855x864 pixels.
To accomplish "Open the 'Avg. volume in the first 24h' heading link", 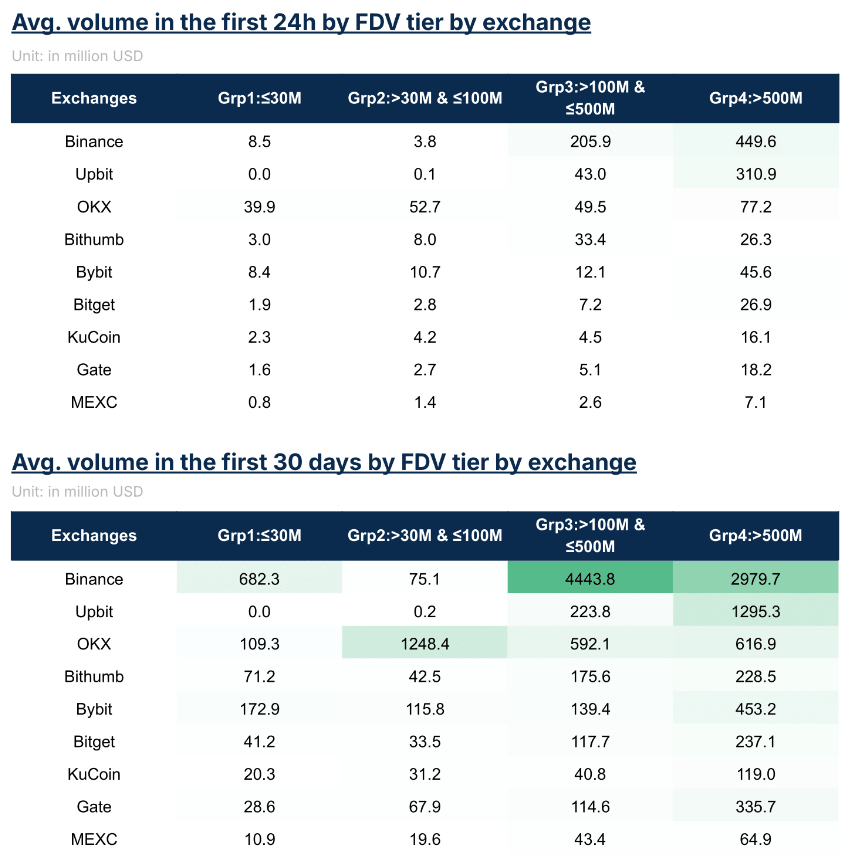I will click(x=301, y=22).
